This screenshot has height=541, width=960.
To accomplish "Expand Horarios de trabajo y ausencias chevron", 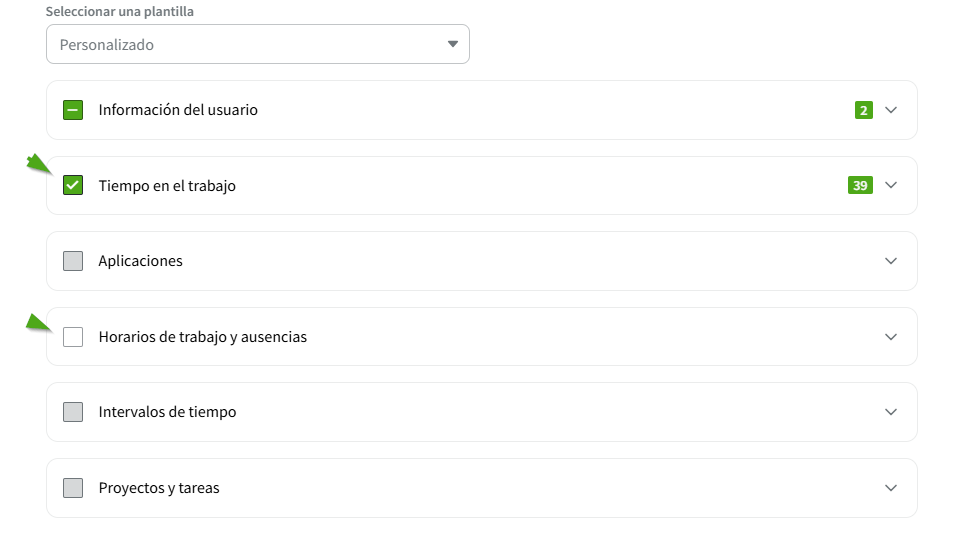I will (x=891, y=337).
